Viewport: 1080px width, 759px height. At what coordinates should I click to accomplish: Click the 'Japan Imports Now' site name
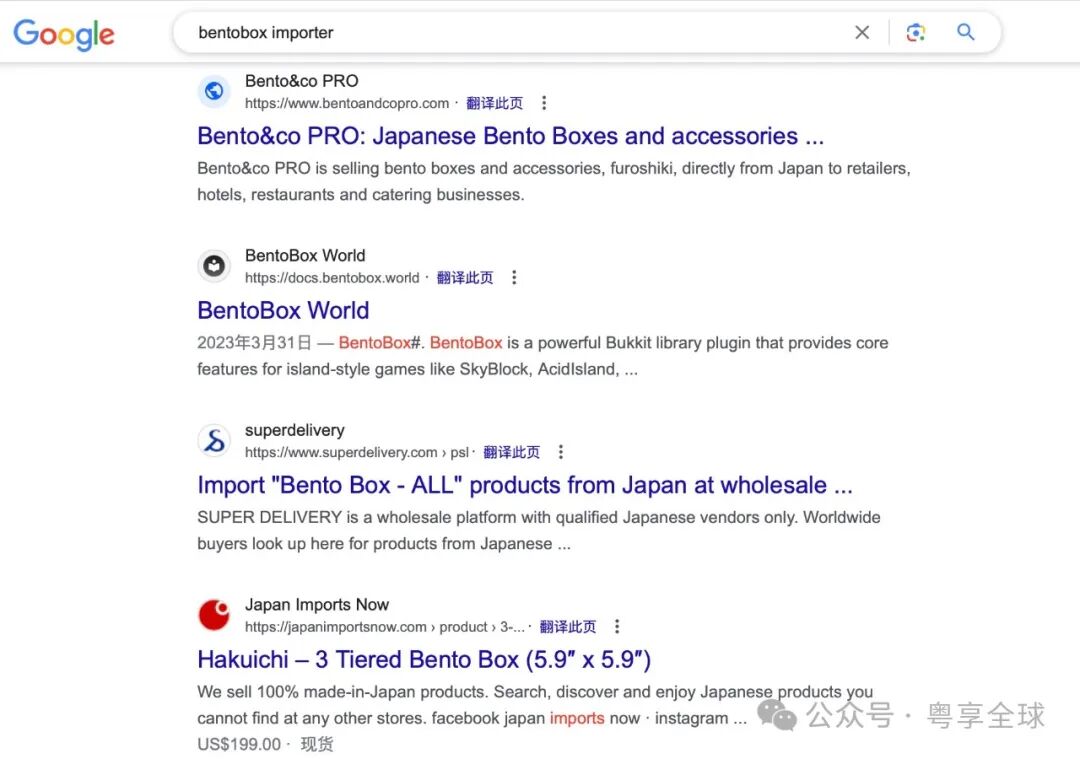[317, 605]
